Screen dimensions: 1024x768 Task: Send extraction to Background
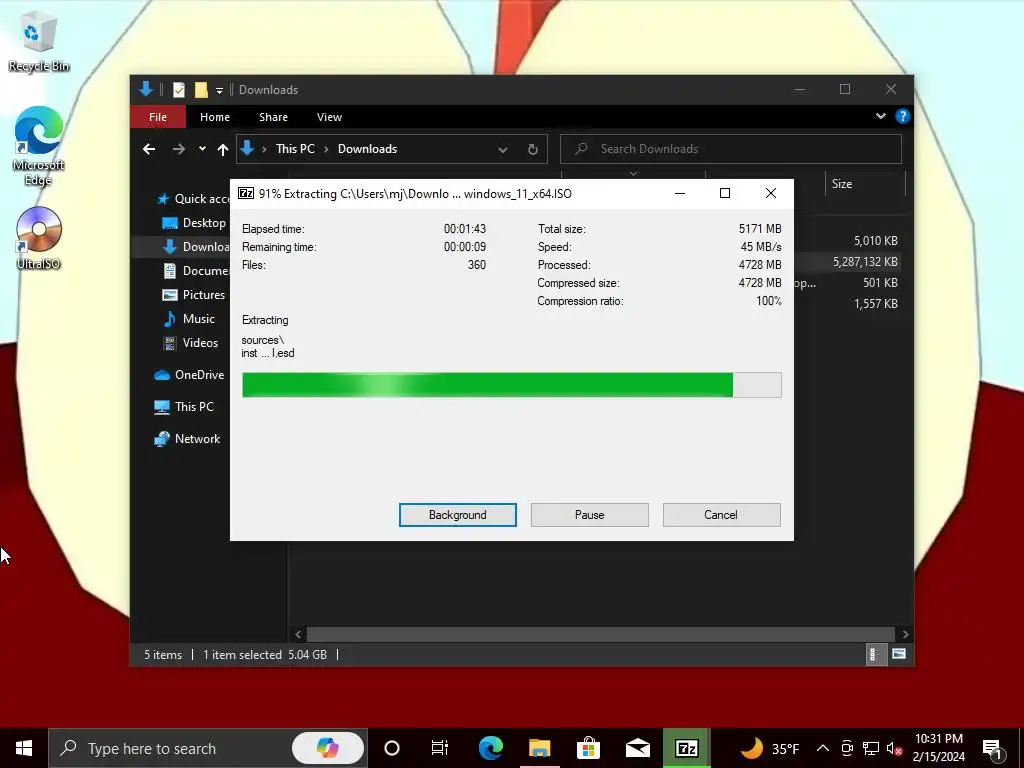pos(457,515)
